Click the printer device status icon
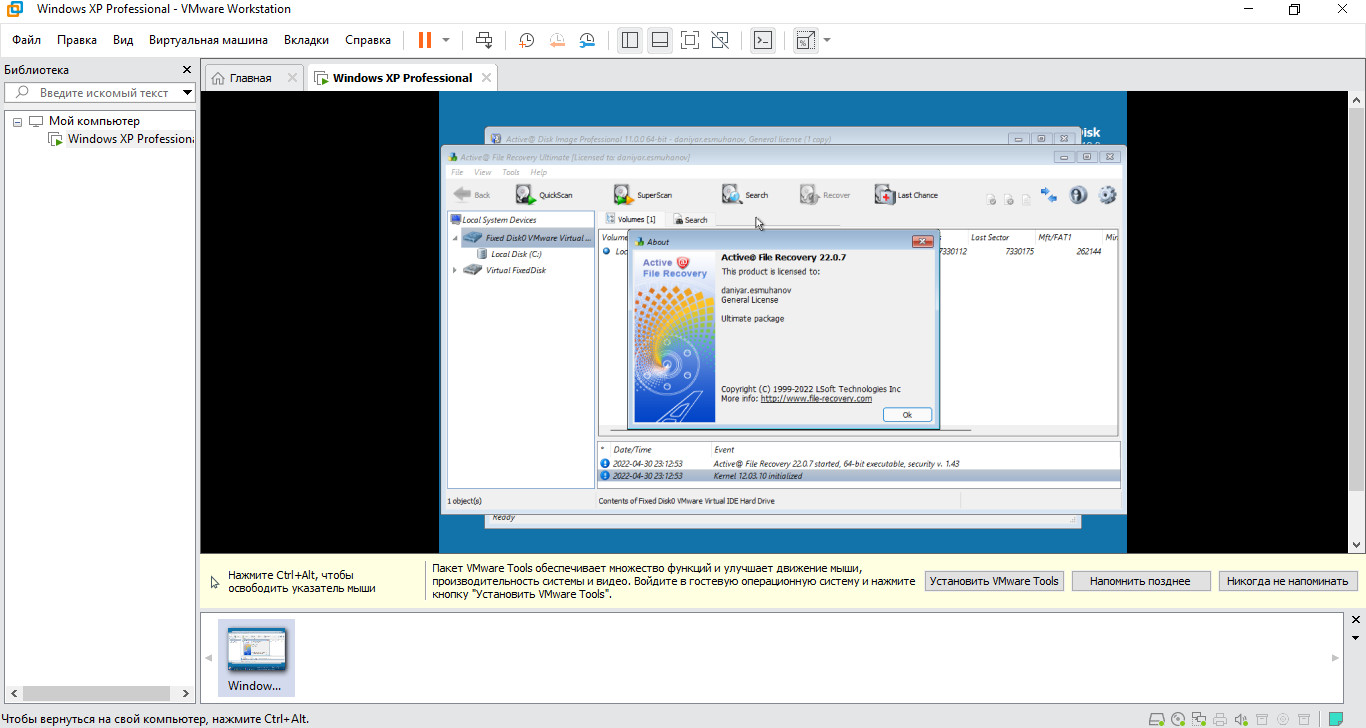 coord(1220,718)
